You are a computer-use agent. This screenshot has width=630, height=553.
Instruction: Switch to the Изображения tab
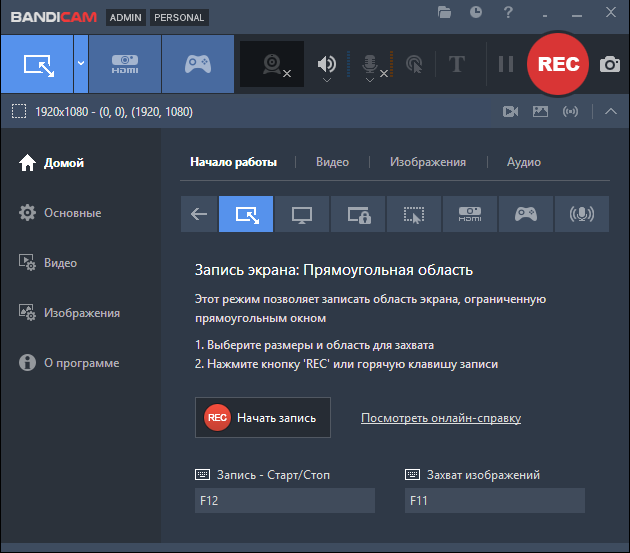(428, 162)
